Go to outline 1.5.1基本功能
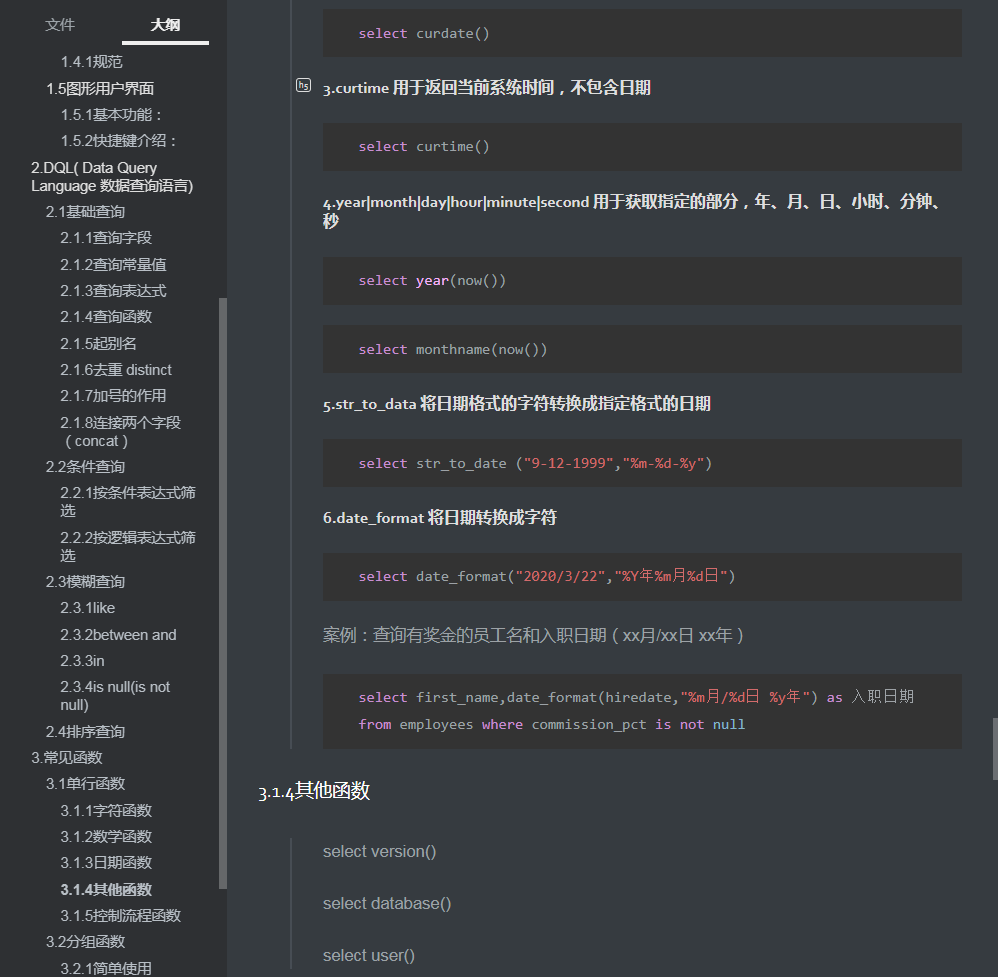Viewport: 998px width, 977px height. 111,115
